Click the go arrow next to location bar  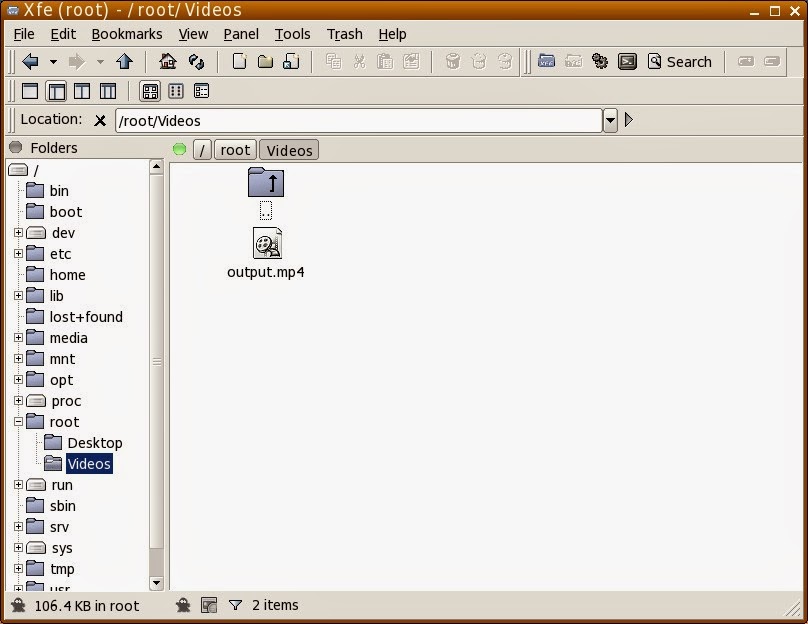point(629,120)
